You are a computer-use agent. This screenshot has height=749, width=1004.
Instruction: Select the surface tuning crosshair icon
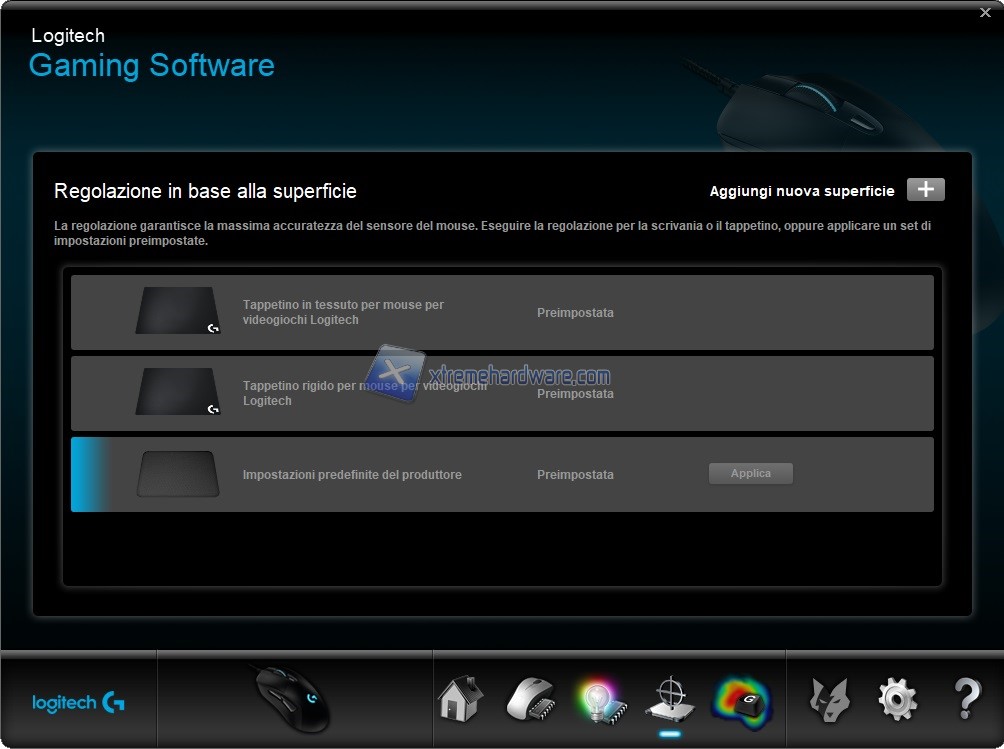[x=669, y=699]
